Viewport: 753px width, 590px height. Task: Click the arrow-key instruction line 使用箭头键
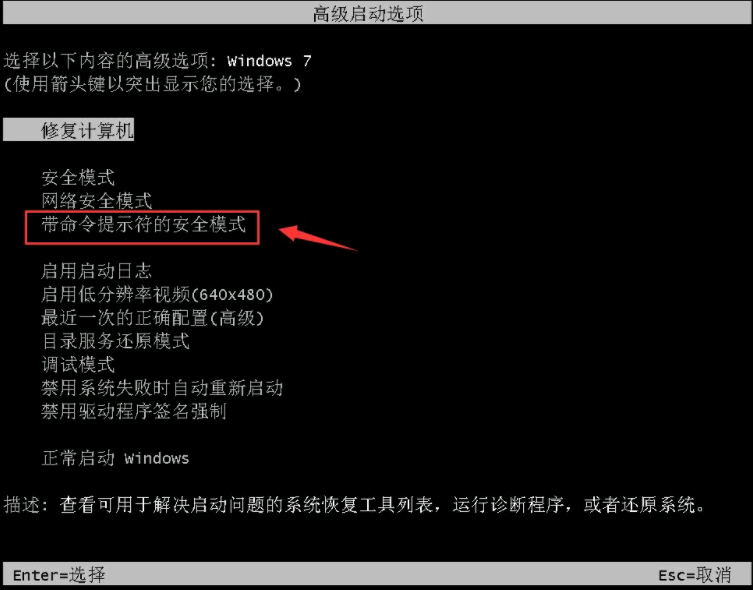coord(153,84)
